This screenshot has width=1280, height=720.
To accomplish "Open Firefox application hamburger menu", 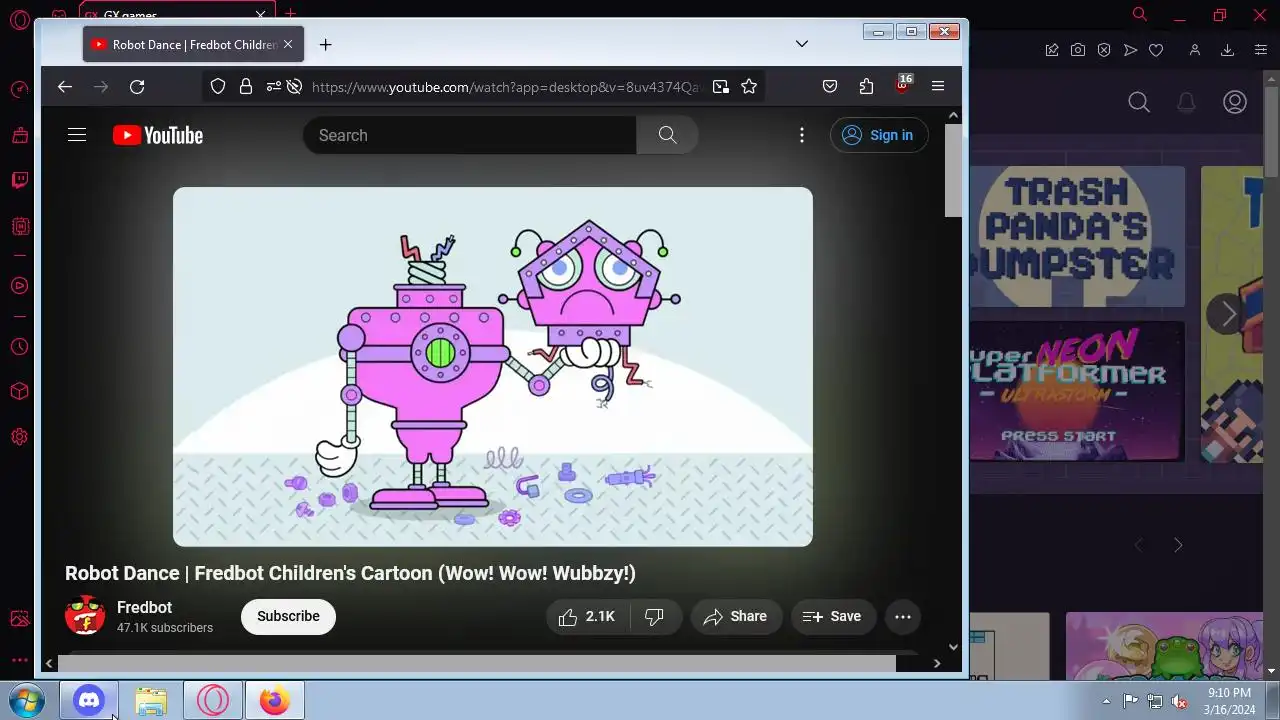I will click(938, 87).
